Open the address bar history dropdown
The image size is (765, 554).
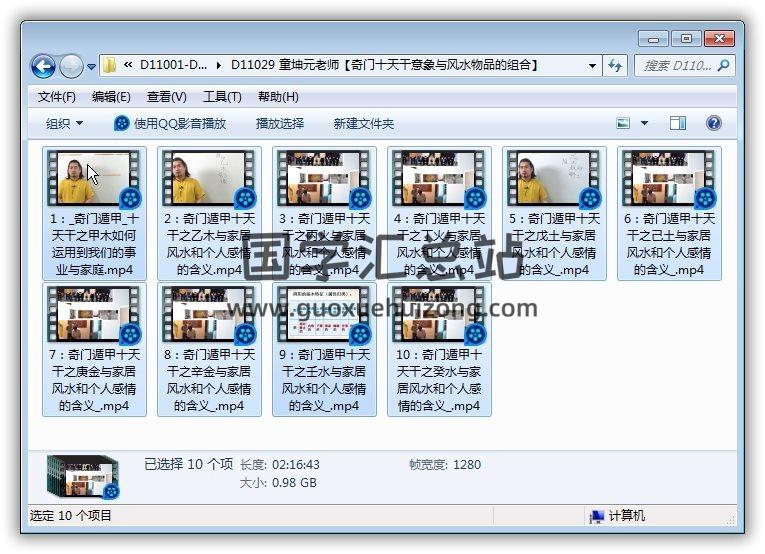[592, 65]
